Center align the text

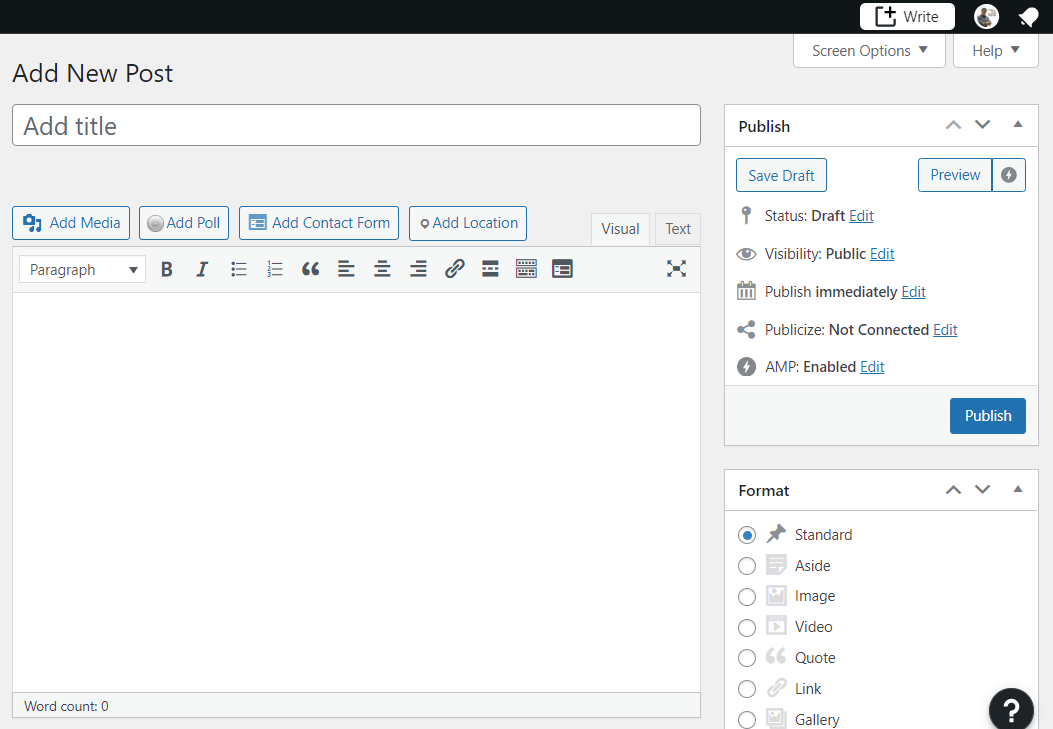(382, 268)
